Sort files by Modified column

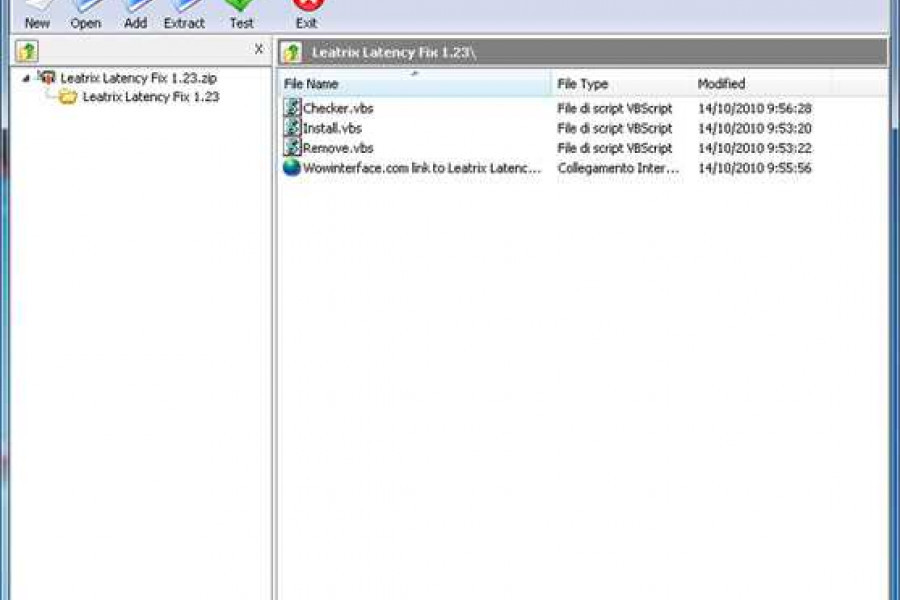pos(762,84)
